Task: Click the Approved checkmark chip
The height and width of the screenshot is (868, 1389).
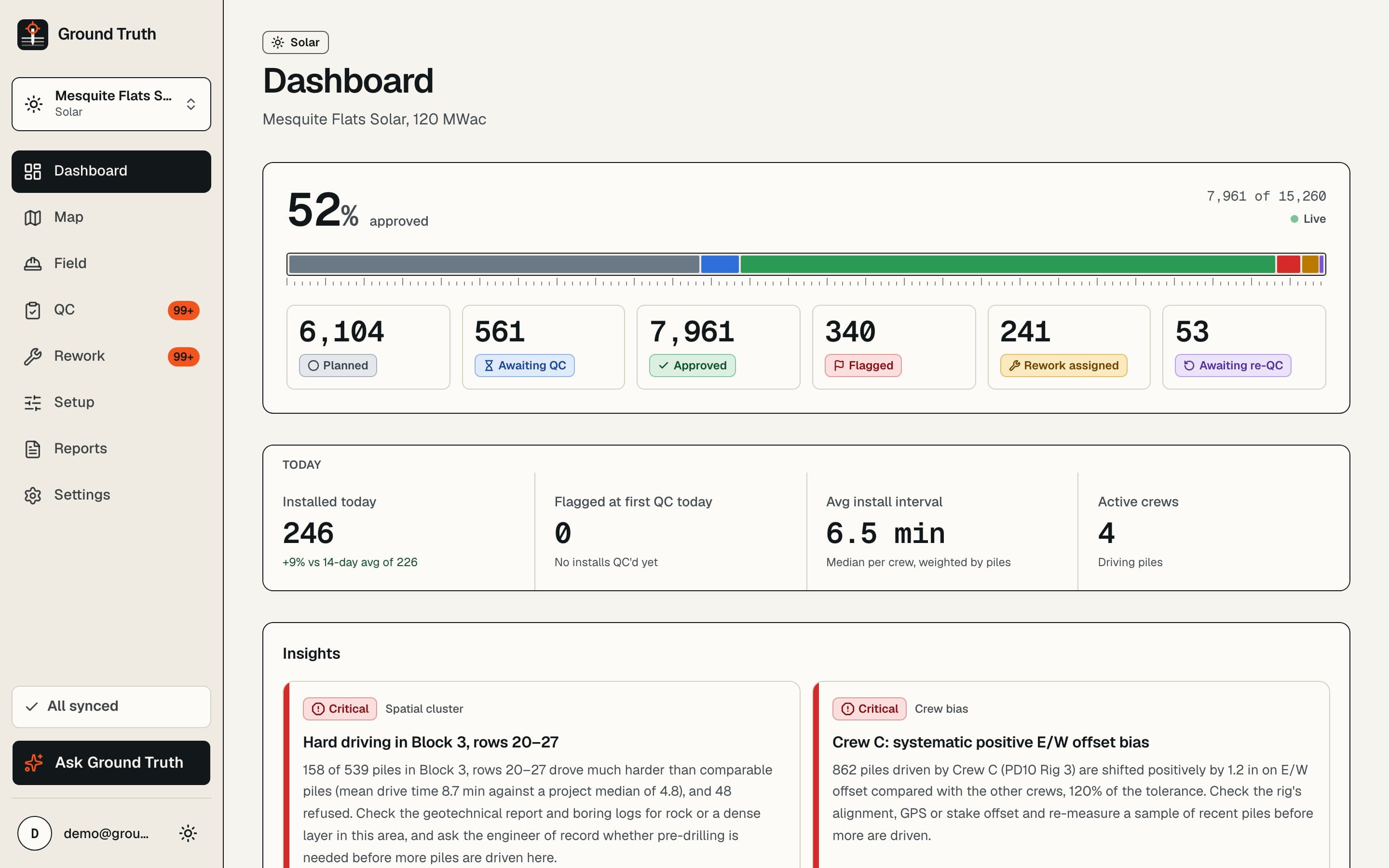Action: pos(692,366)
